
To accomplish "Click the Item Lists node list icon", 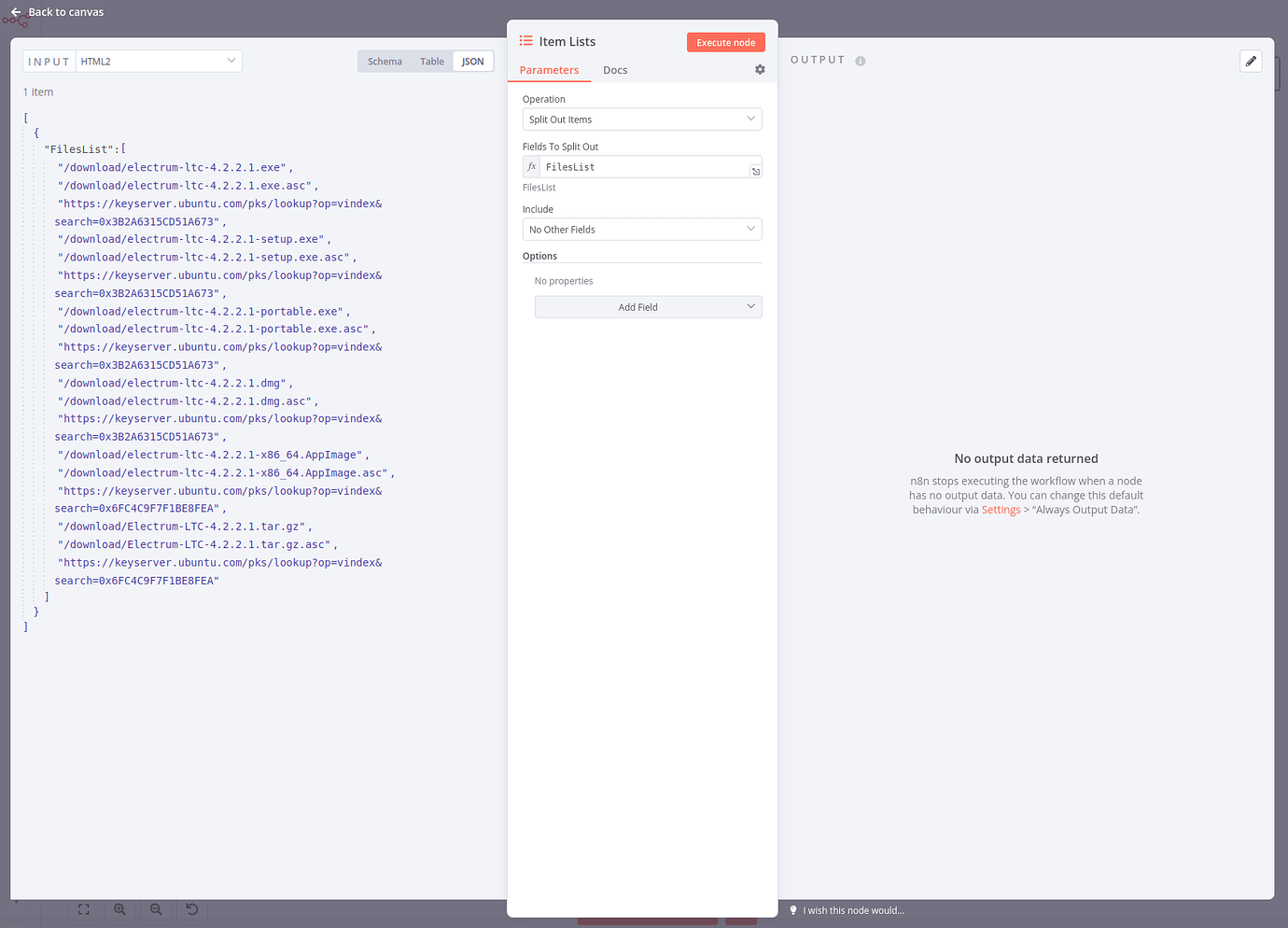I will pos(526,41).
